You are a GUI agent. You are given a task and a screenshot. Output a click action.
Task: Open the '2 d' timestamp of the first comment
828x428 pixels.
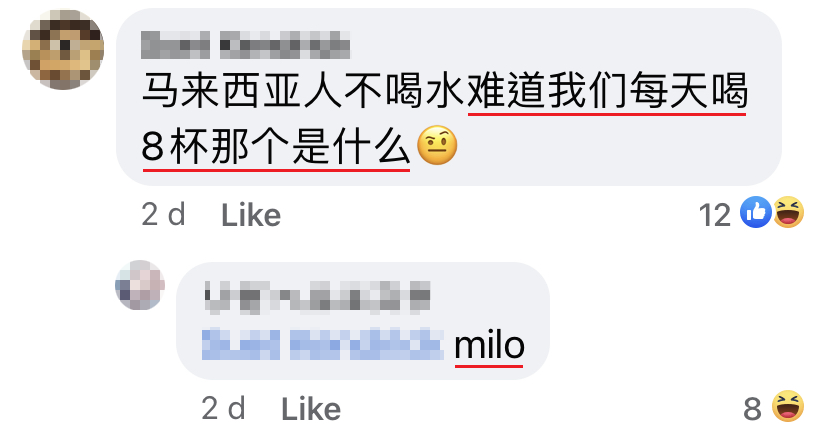pyautogui.click(x=163, y=214)
